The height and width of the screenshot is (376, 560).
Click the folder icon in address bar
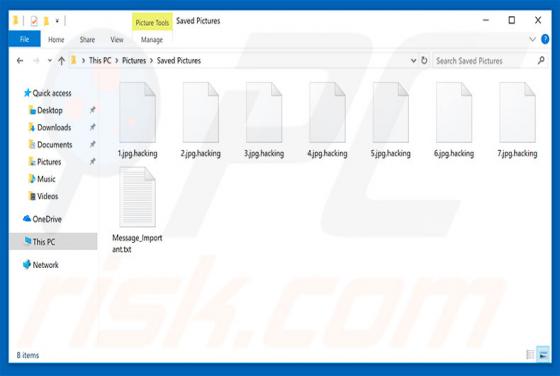pos(74,60)
